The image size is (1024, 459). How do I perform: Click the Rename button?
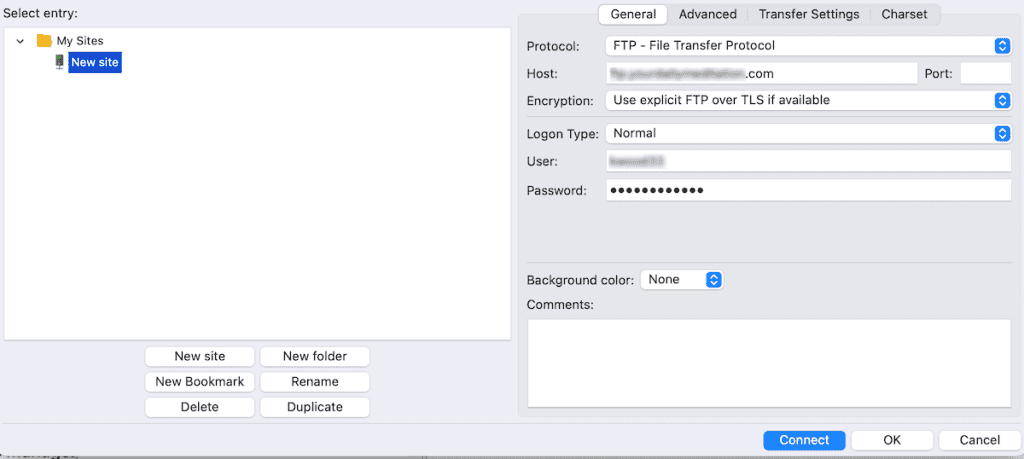[x=315, y=381]
